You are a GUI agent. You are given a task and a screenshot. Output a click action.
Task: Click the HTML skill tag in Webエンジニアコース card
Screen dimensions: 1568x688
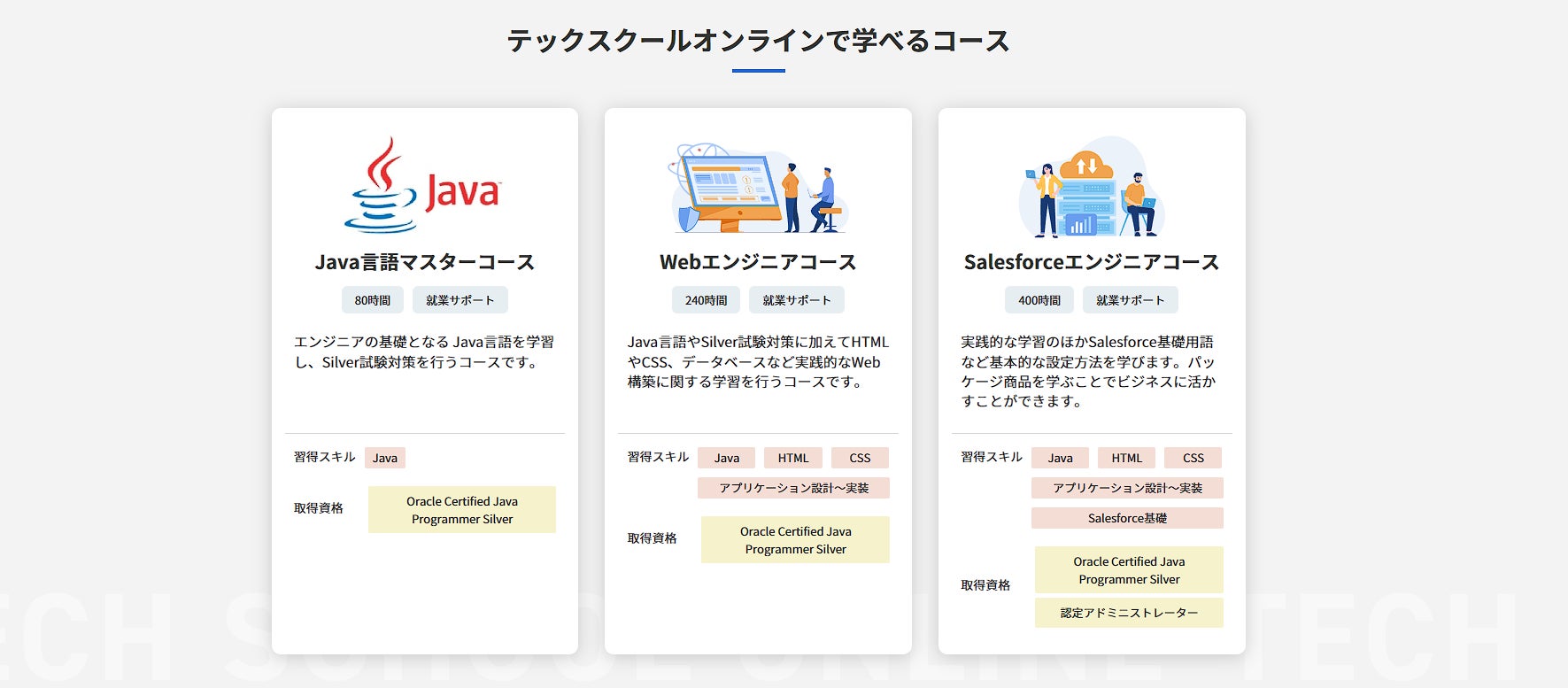(x=793, y=458)
